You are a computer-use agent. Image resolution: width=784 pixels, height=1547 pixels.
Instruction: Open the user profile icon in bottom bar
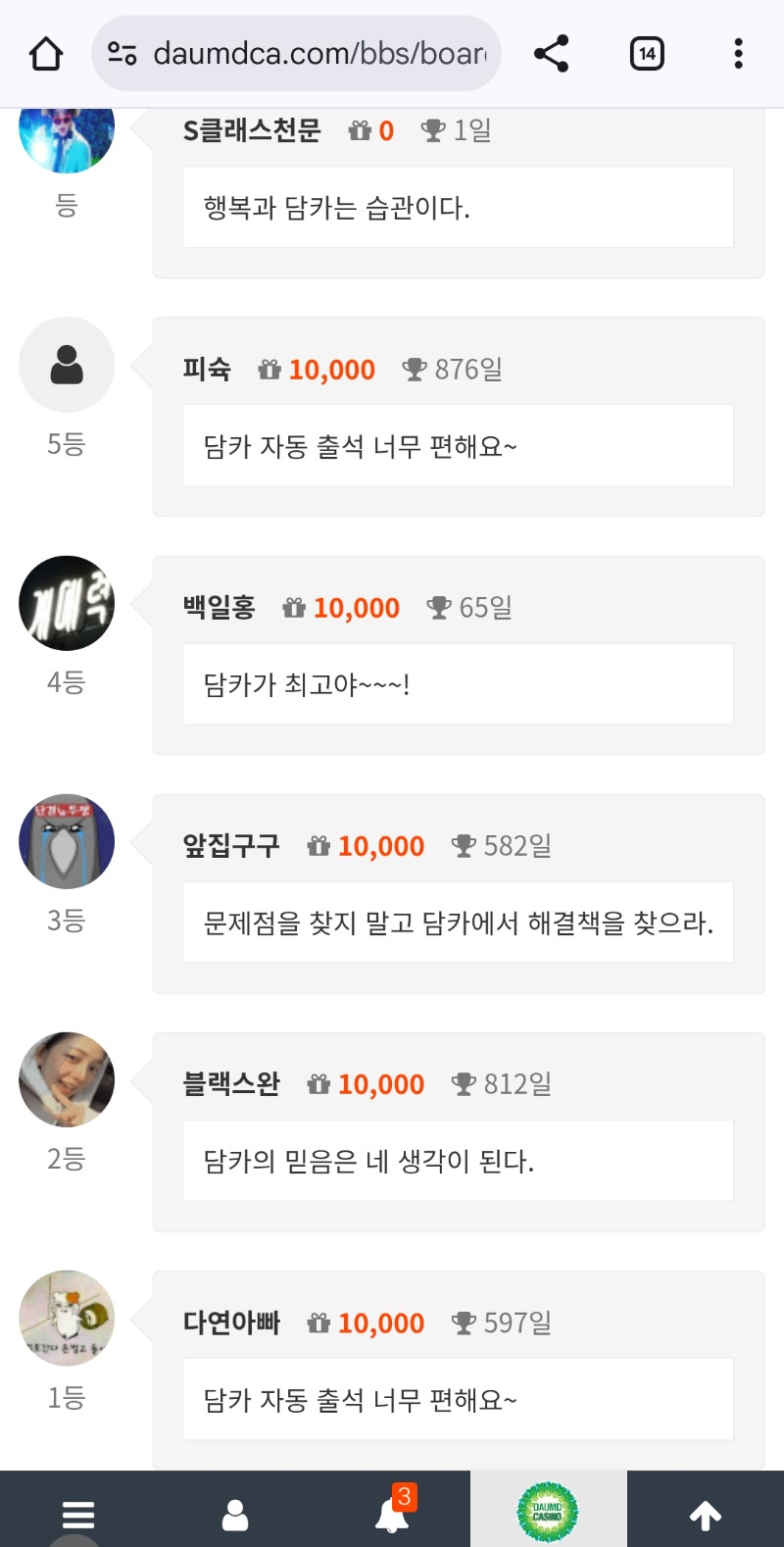[x=235, y=1516]
